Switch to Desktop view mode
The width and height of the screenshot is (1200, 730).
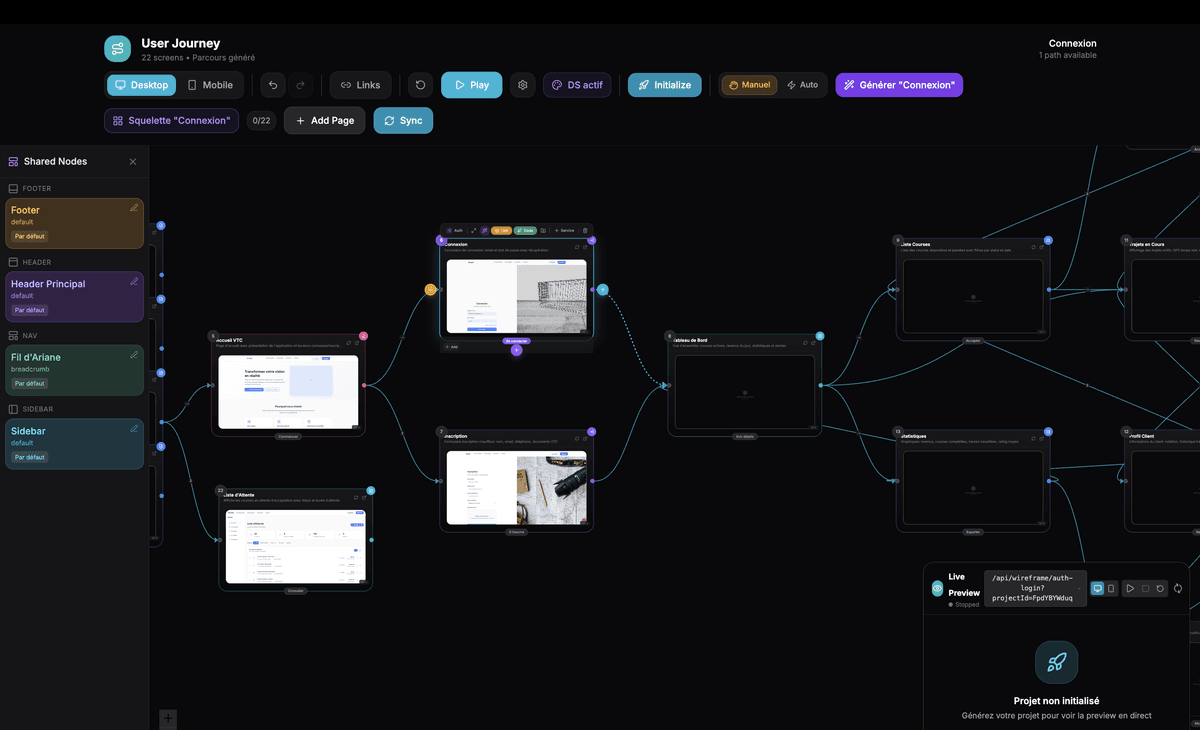pyautogui.click(x=141, y=85)
